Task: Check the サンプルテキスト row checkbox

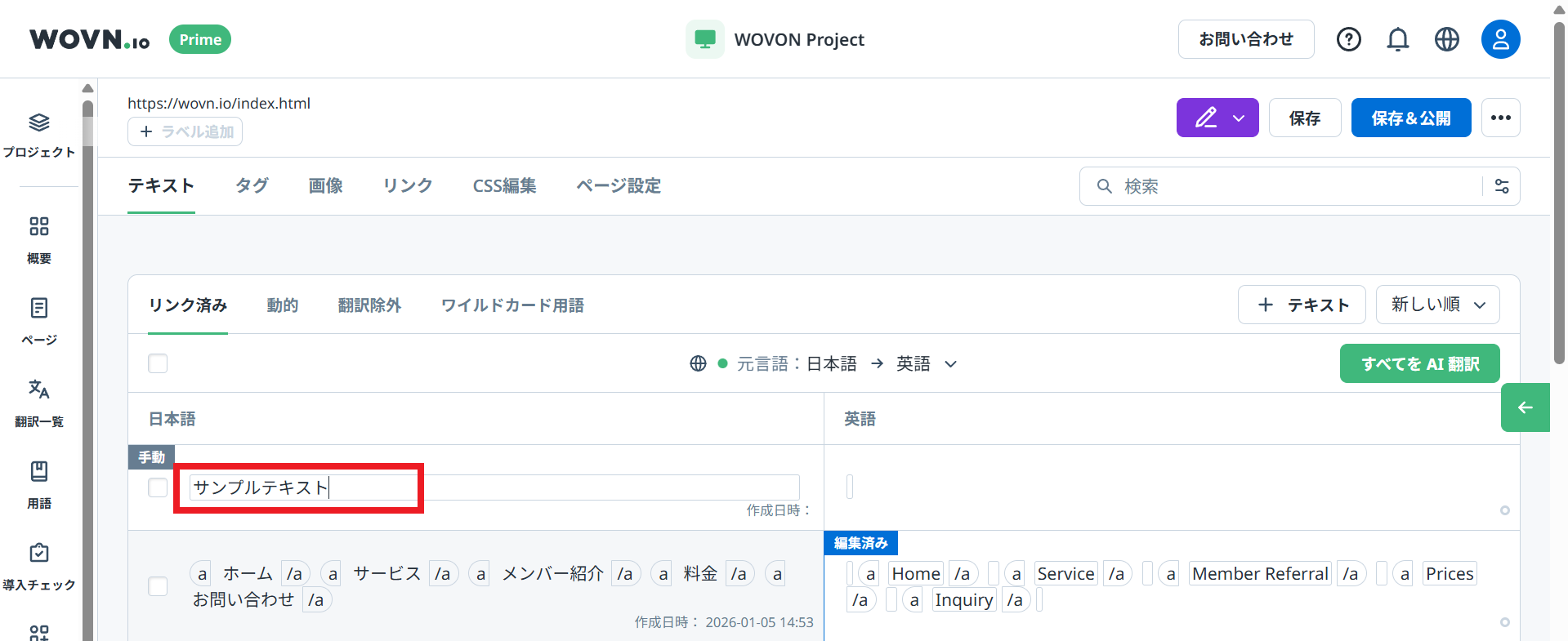Action: (158, 487)
